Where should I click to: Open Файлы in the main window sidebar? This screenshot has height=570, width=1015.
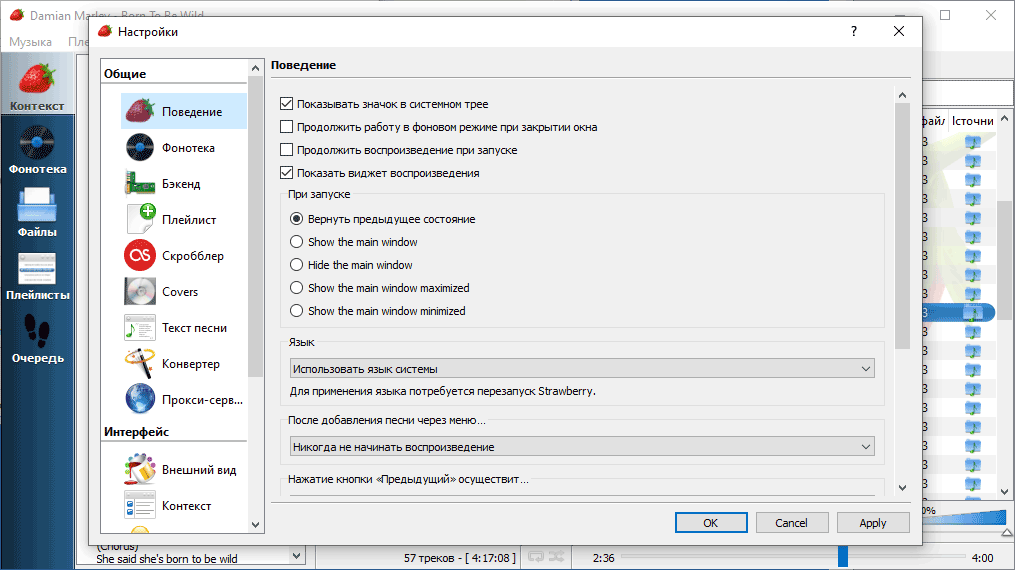(x=37, y=213)
